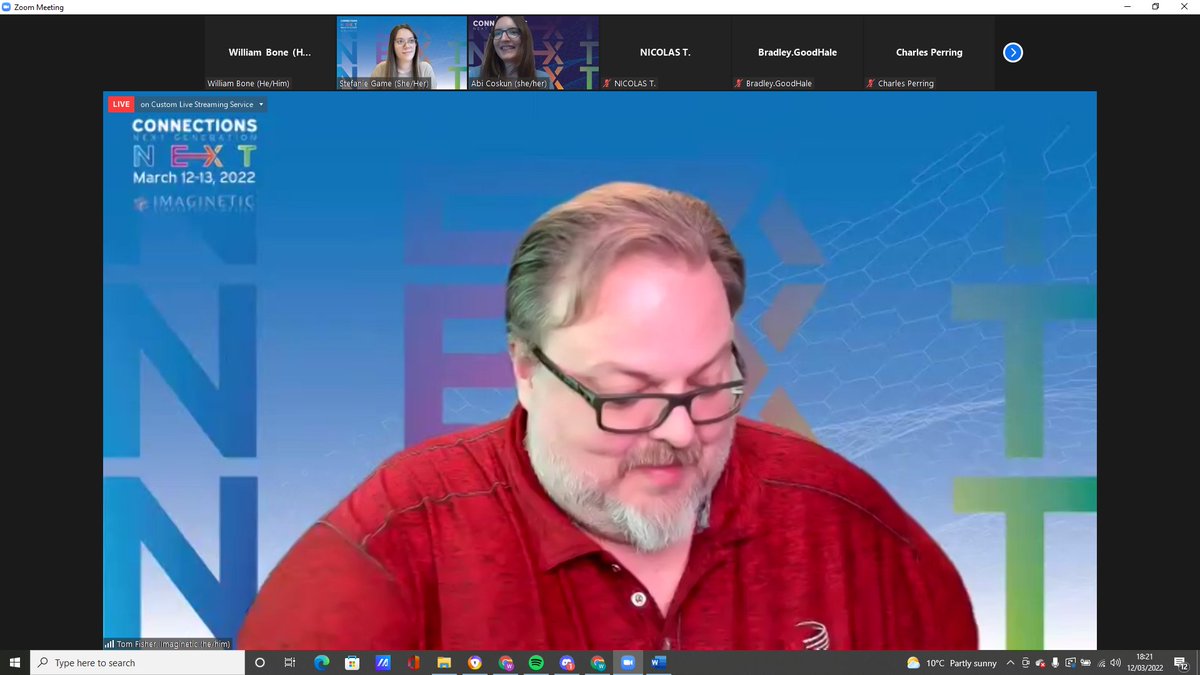Click the muted microphone icon beside Bradley.GoodHale
The height and width of the screenshot is (675, 1200).
tap(740, 84)
